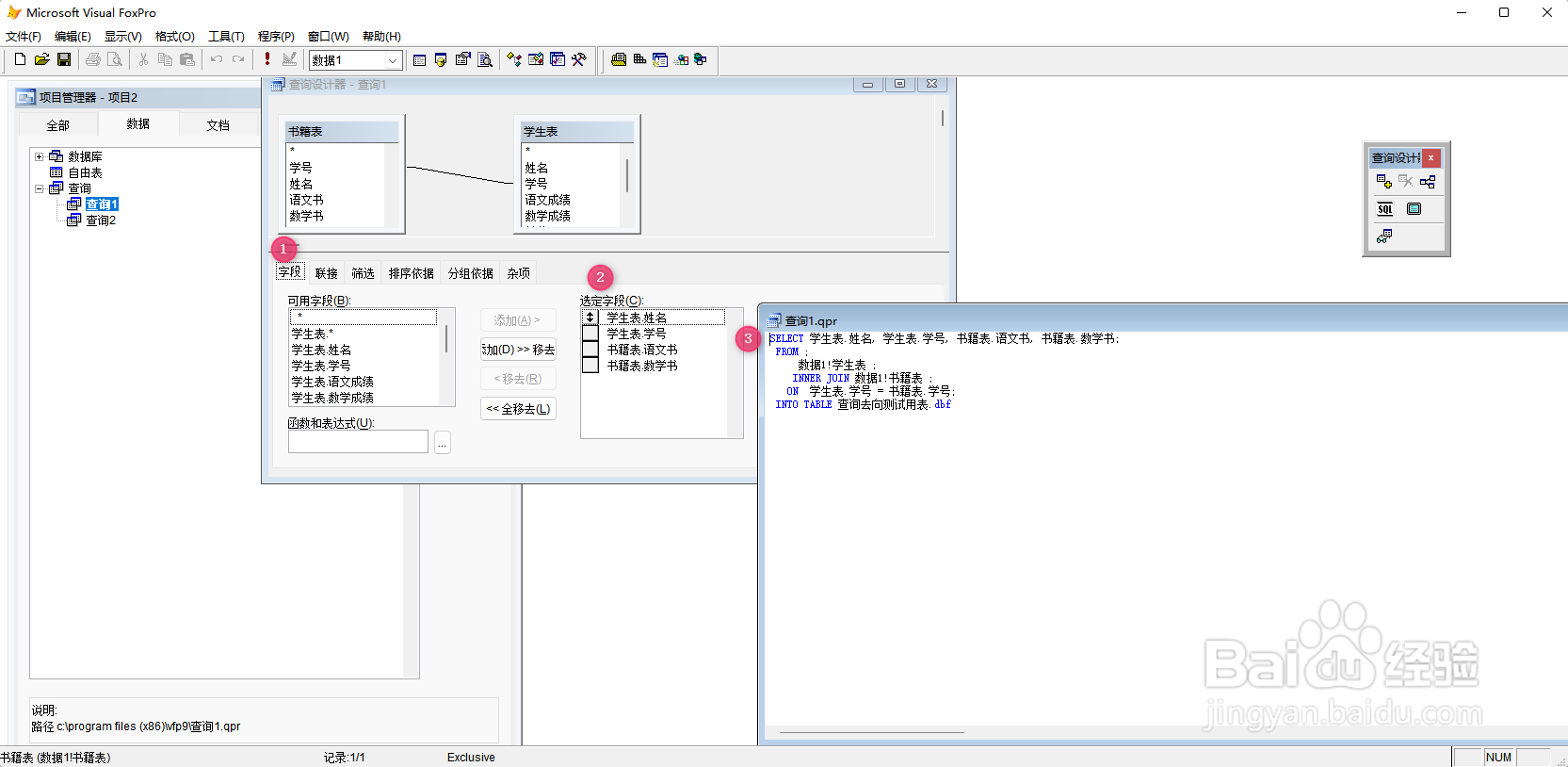This screenshot has height=767, width=1568.
Task: Open the 工具(T) menu
Action: 226,37
